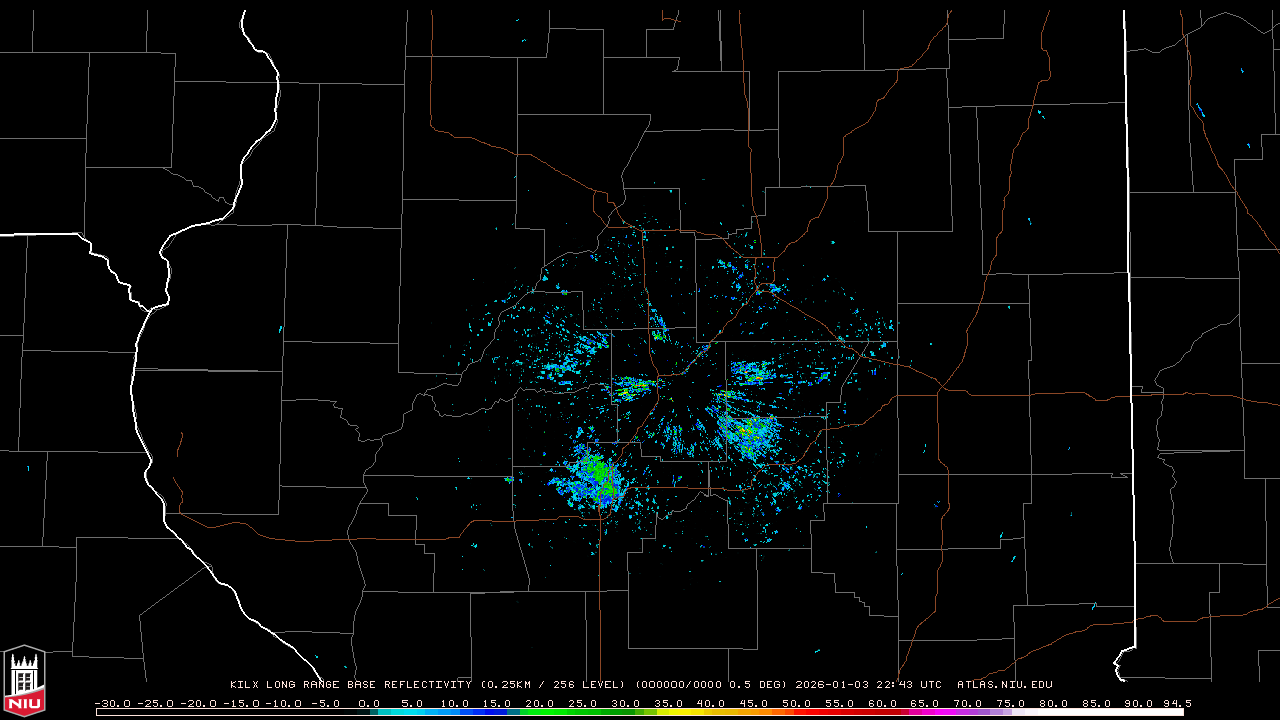
Task: Click the "50.0" scale label
Action: (796, 703)
